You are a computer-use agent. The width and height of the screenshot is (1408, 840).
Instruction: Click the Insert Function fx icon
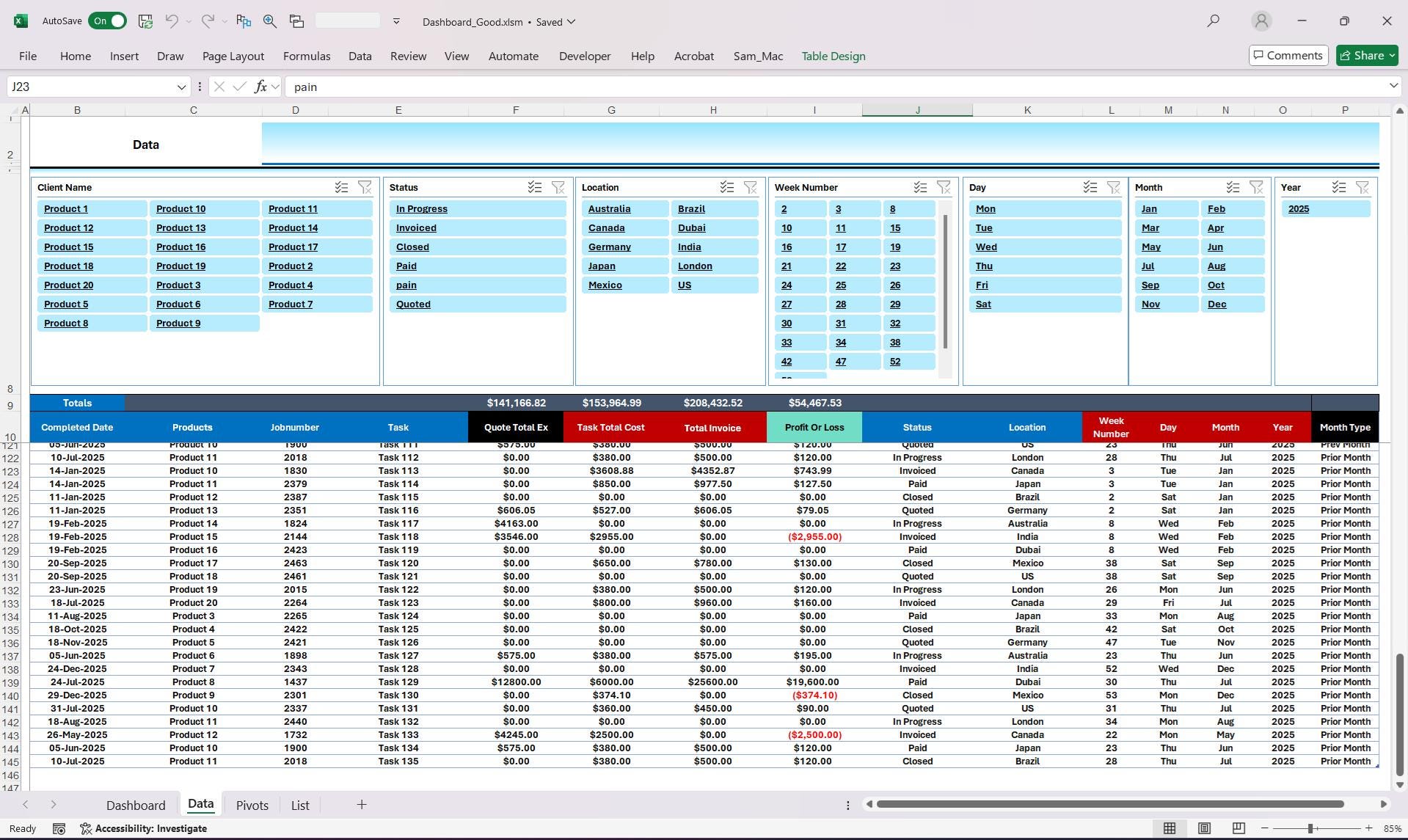(260, 87)
